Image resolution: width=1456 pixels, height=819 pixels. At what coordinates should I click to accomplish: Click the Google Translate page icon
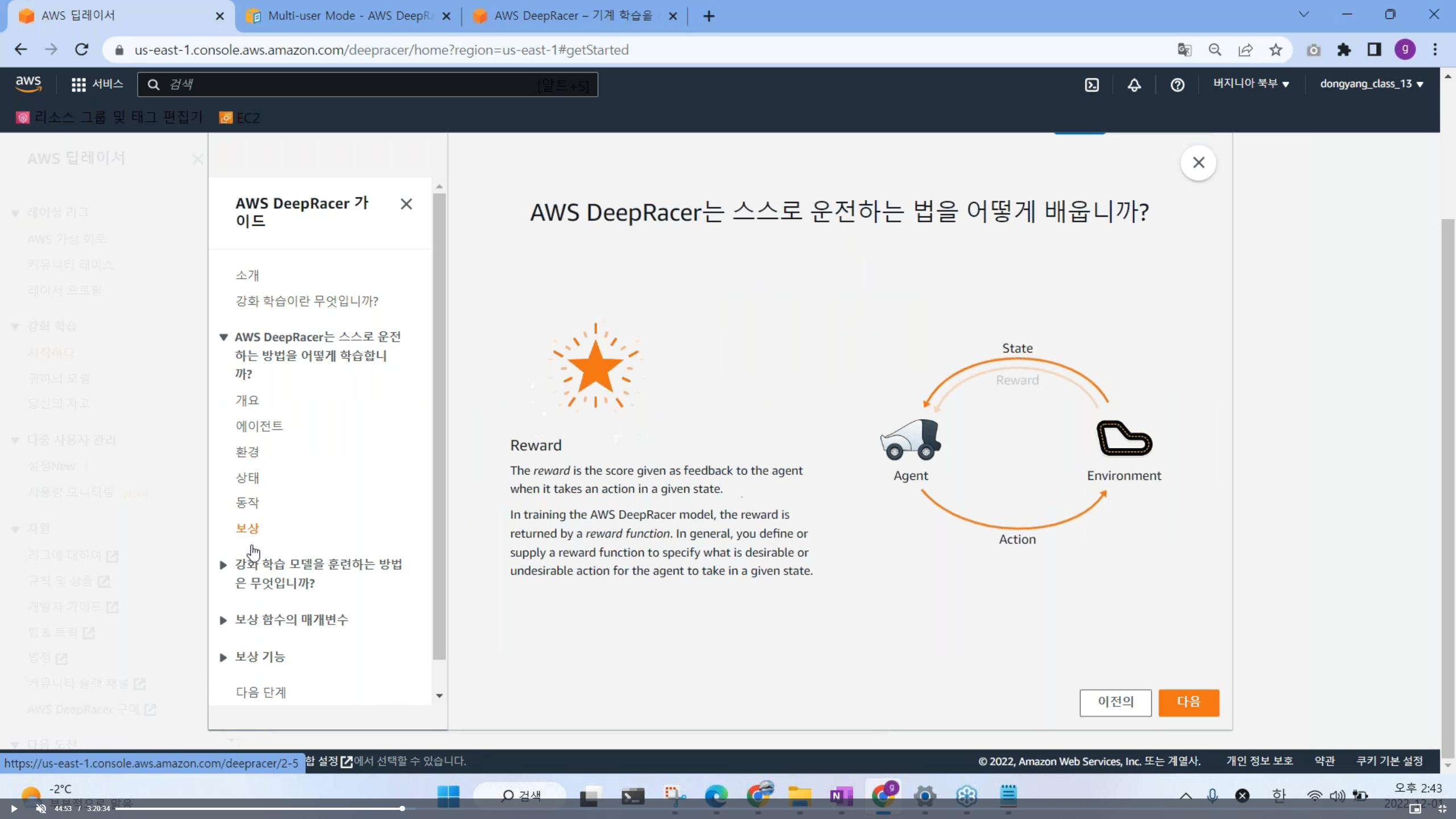[1184, 50]
